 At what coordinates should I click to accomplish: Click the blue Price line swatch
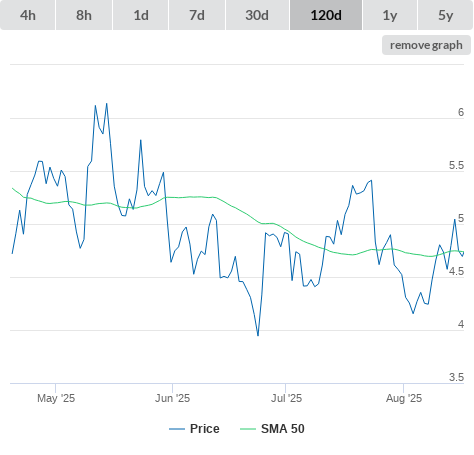pos(177,429)
